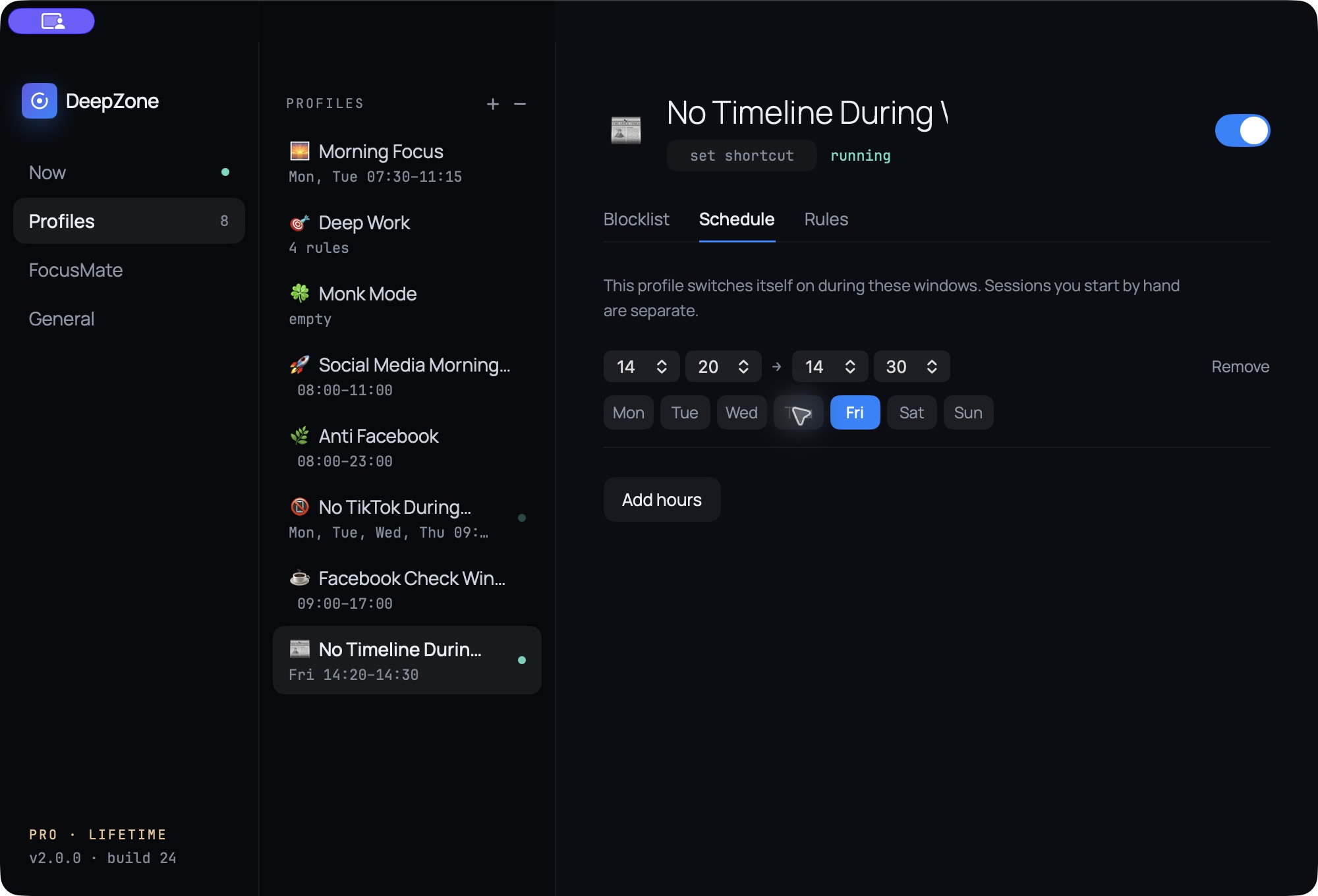Click the Add hours button
This screenshot has width=1318, height=896.
point(662,499)
